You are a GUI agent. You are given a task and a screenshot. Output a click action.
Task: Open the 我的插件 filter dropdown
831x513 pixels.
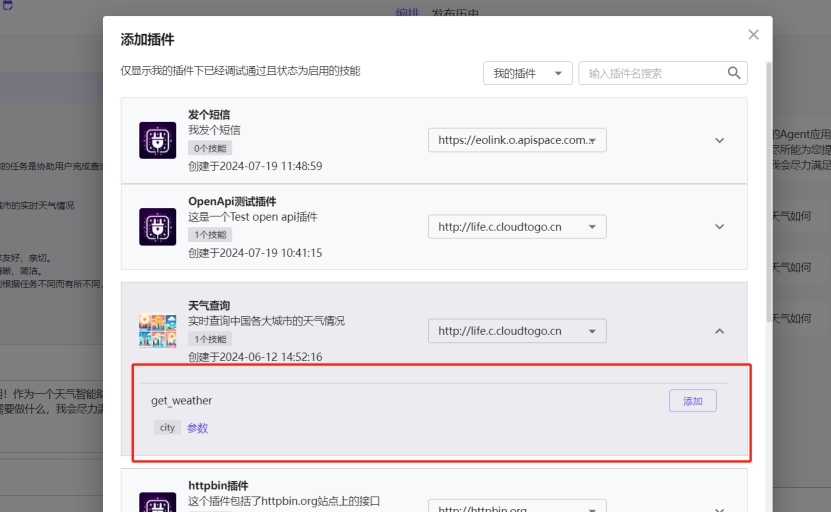click(x=527, y=73)
